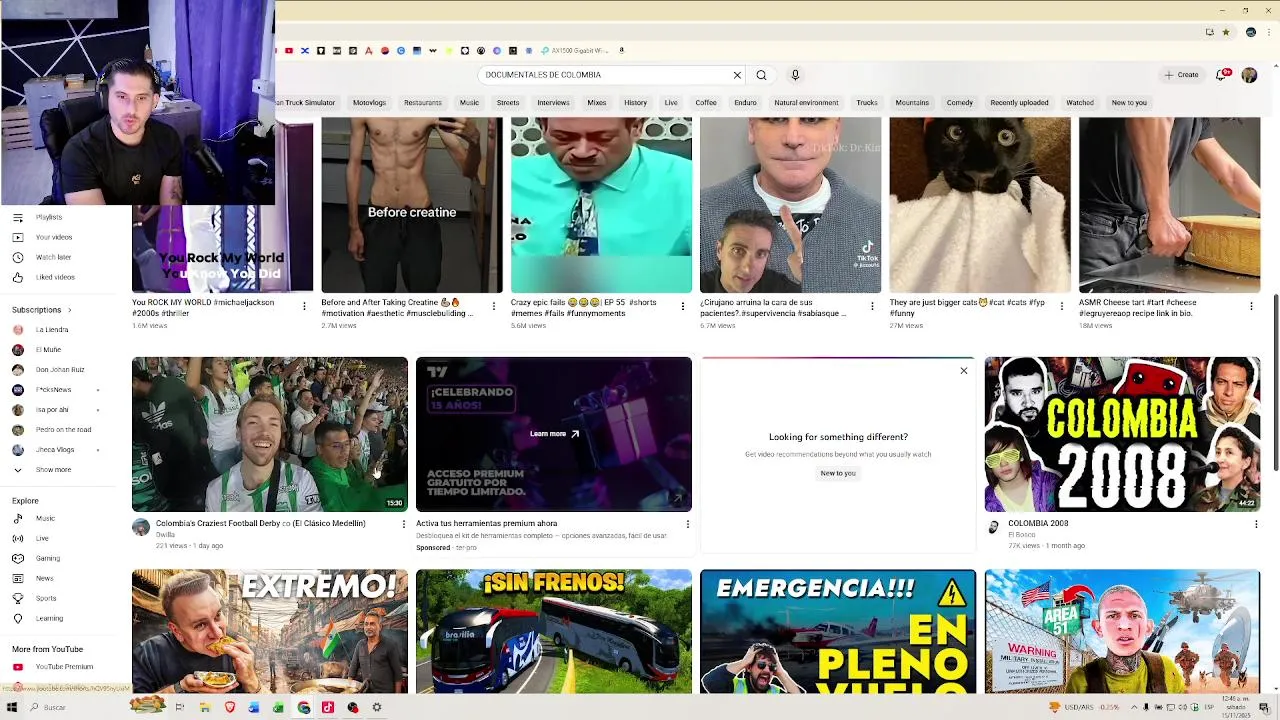Select the Motovlogs filter chip
This screenshot has height=720, width=1280.
click(x=369, y=102)
